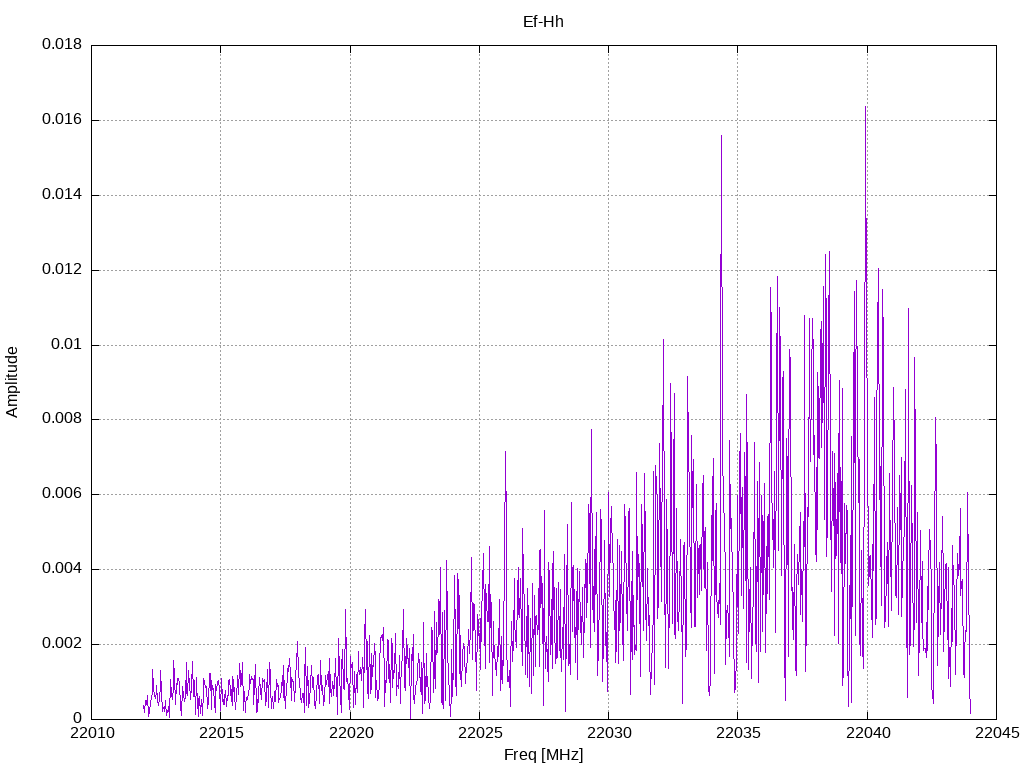This screenshot has height=768, width=1024.
Task: Click y-axis tick label 0.014
Action: (x=62, y=195)
